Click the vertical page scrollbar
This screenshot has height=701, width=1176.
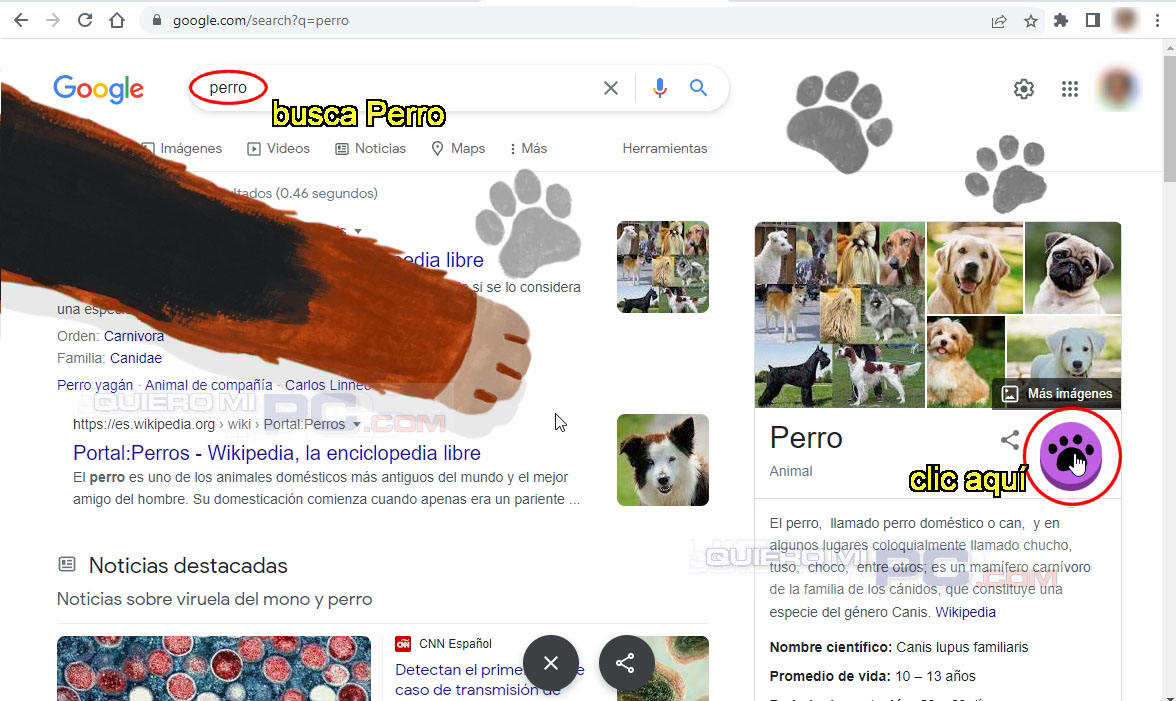(1169, 116)
